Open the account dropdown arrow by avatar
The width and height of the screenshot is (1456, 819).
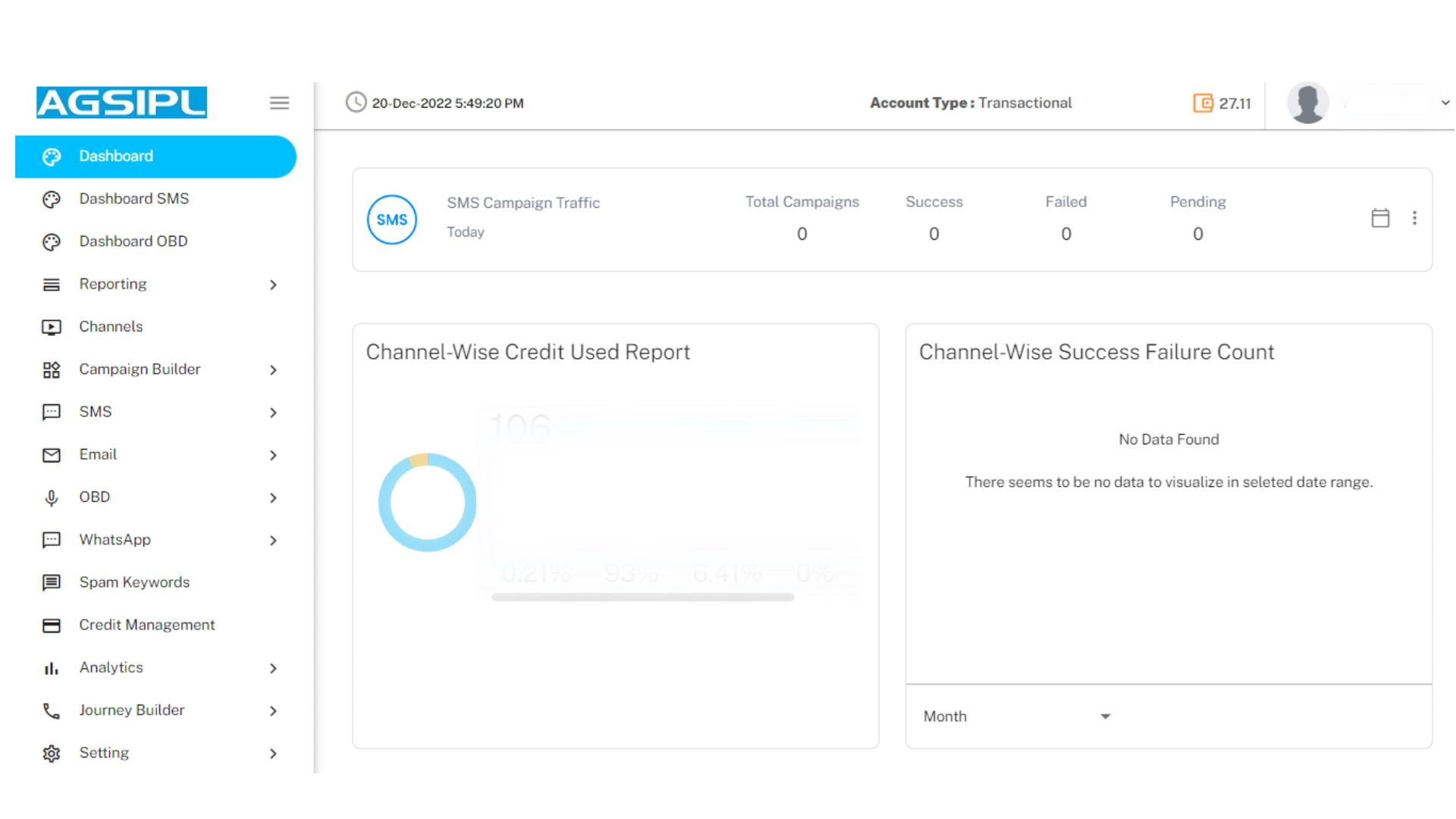pos(1445,102)
